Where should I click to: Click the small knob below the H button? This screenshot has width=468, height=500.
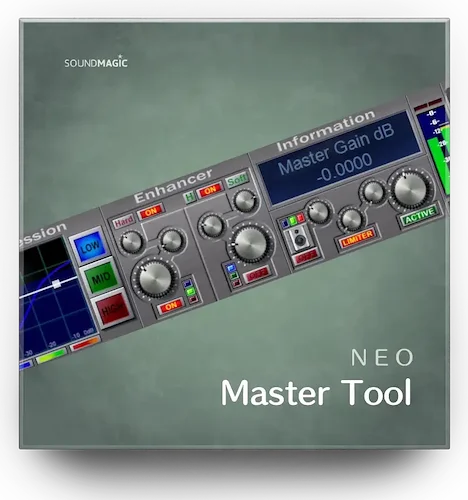pos(211,225)
